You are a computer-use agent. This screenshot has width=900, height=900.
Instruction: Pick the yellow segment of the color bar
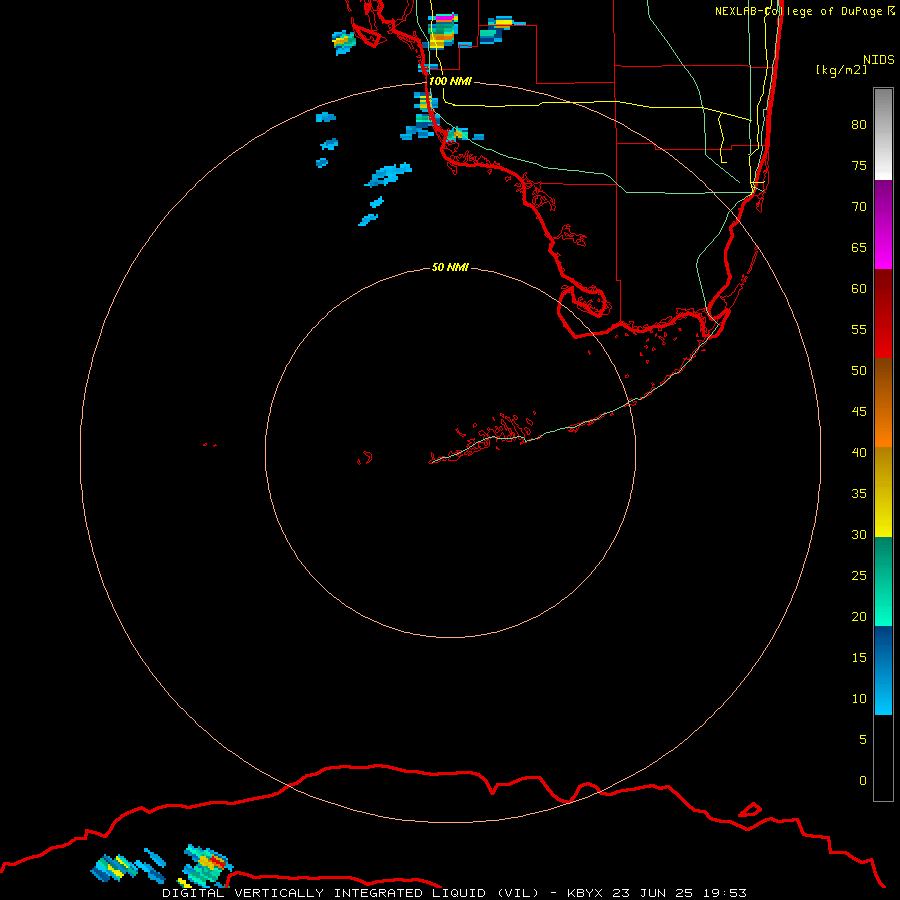pyautogui.click(x=883, y=492)
